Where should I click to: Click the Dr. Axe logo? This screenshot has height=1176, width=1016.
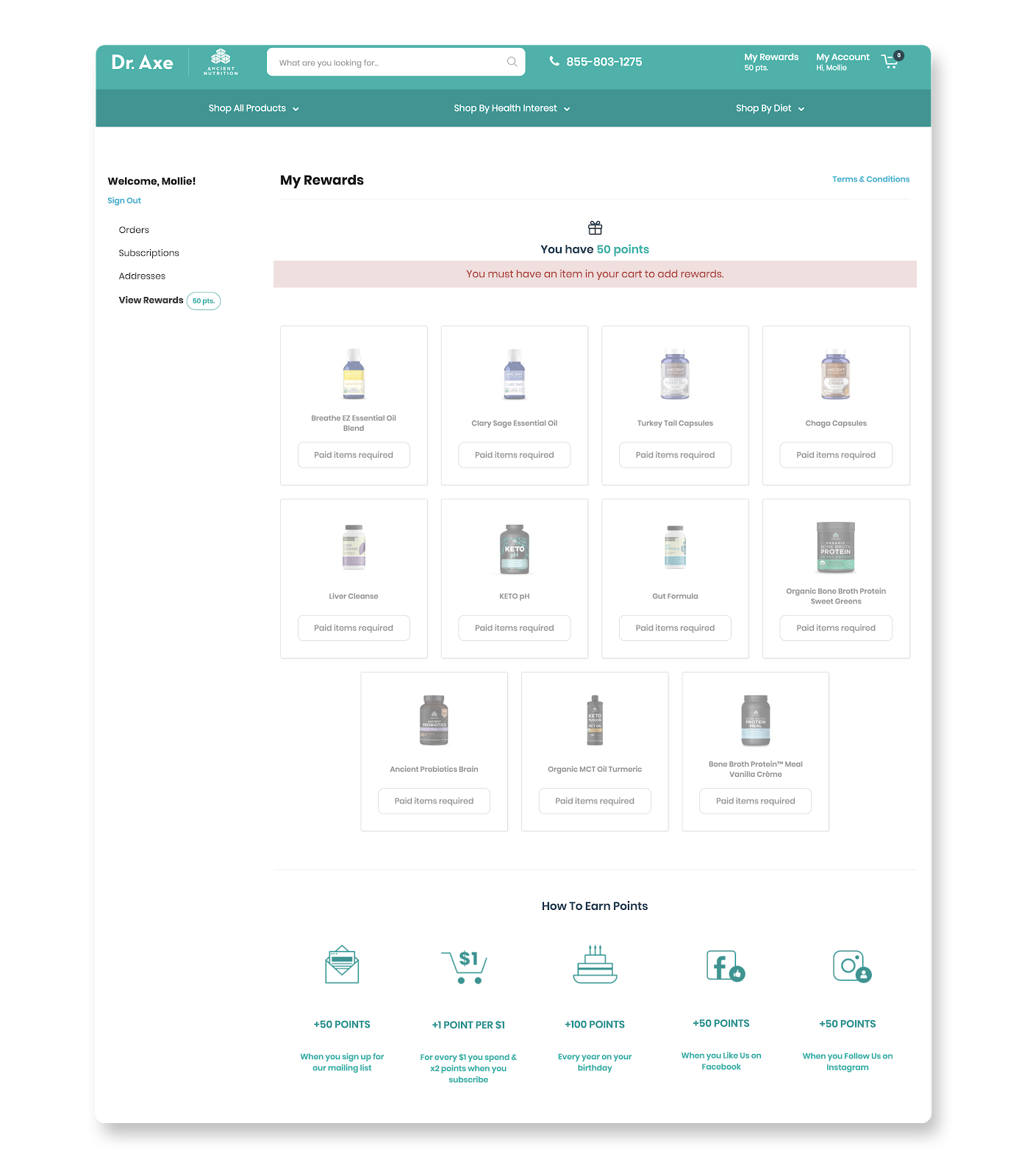click(142, 62)
